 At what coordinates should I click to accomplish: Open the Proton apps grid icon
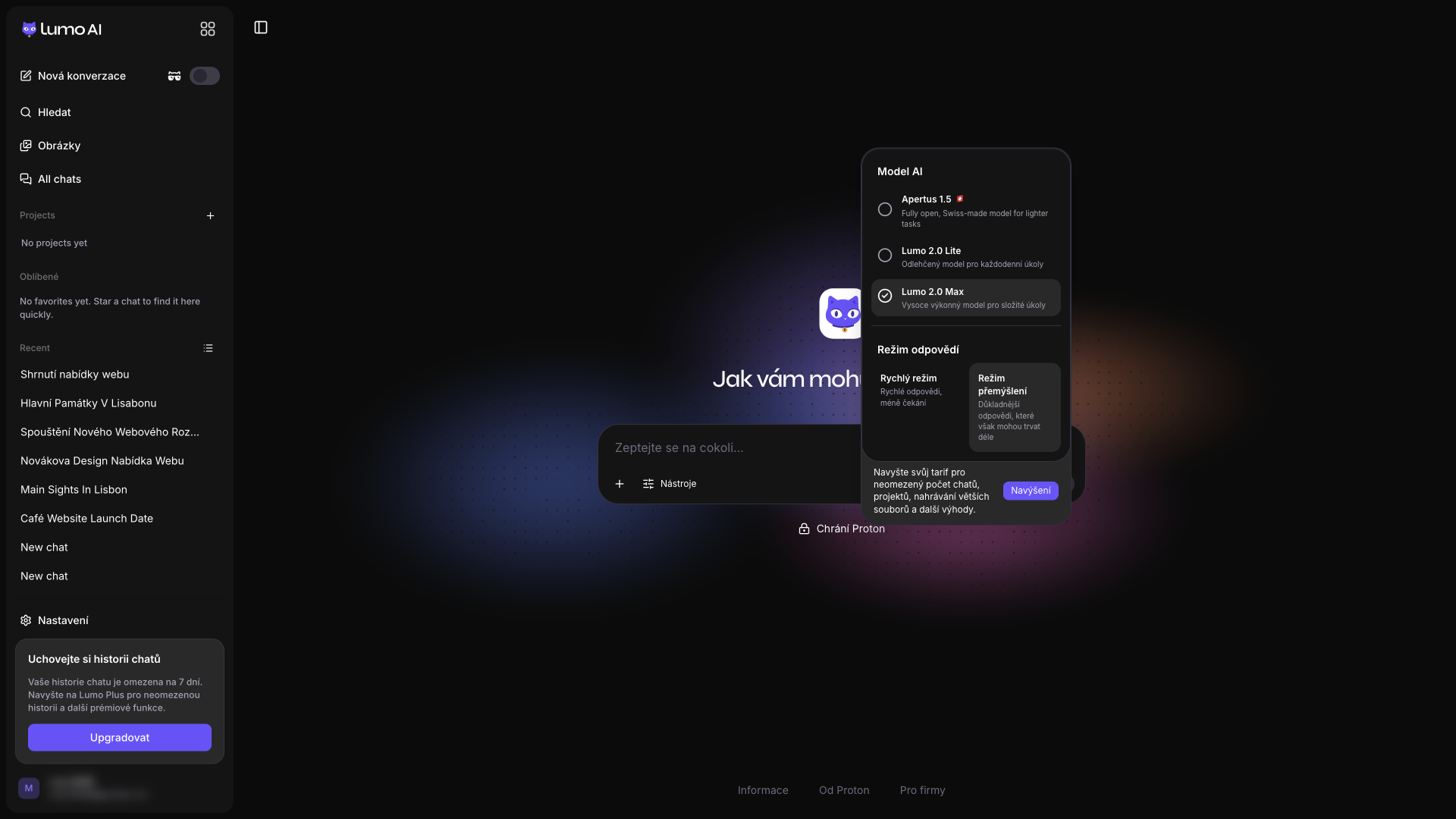tap(208, 29)
